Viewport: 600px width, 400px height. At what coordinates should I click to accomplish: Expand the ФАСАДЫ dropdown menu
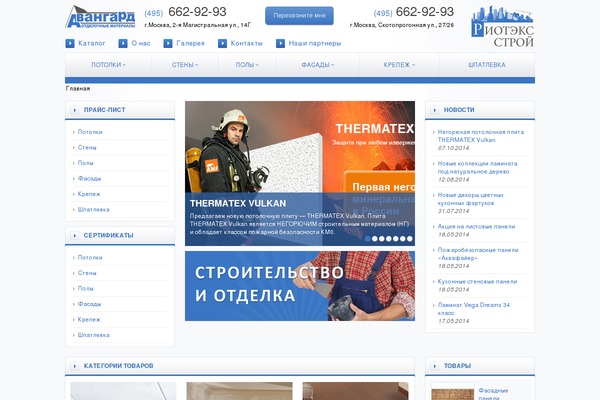click(318, 65)
